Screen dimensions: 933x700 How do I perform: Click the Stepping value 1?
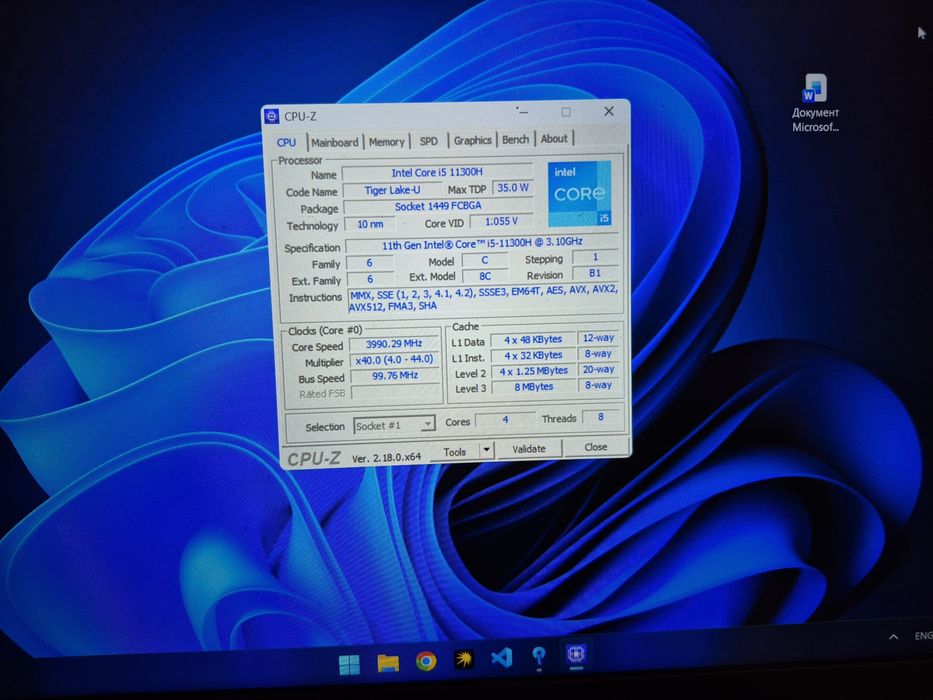click(595, 257)
